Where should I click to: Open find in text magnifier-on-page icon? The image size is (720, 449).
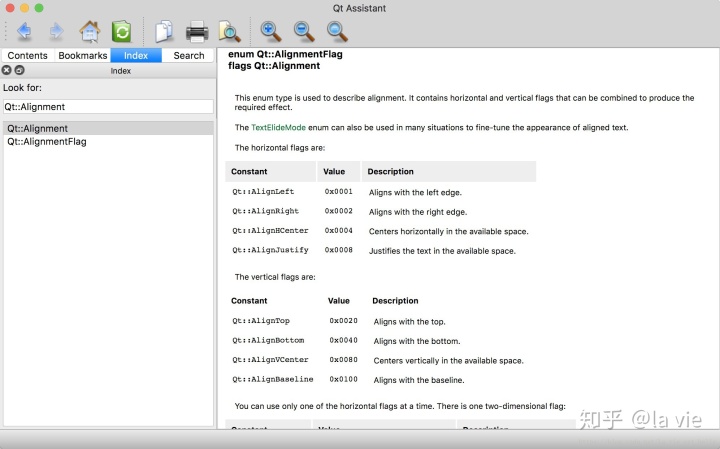(x=229, y=32)
